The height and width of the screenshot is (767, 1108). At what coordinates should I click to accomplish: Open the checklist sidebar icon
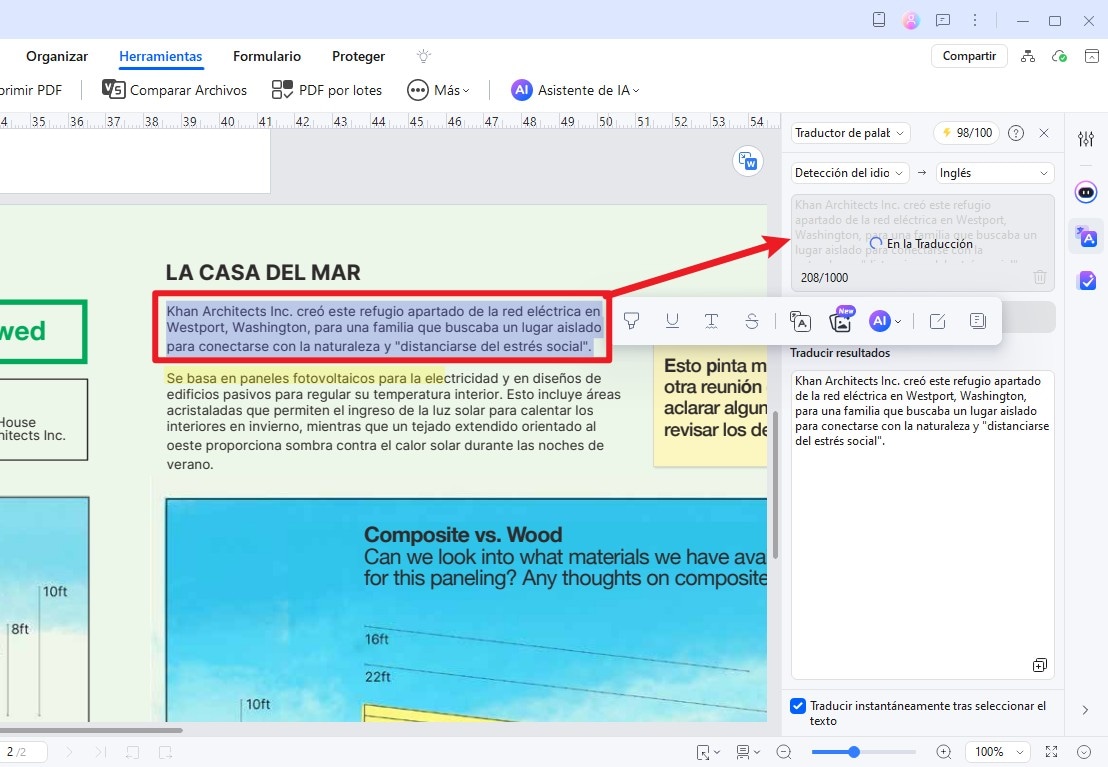tap(1086, 281)
